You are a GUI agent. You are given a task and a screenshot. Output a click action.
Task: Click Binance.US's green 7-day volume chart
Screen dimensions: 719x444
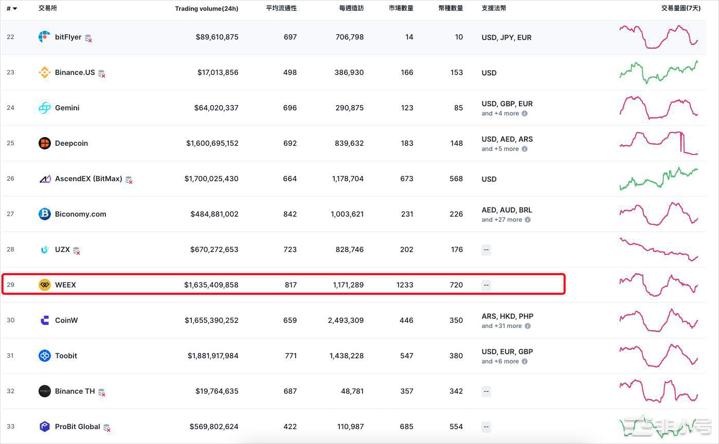658,72
